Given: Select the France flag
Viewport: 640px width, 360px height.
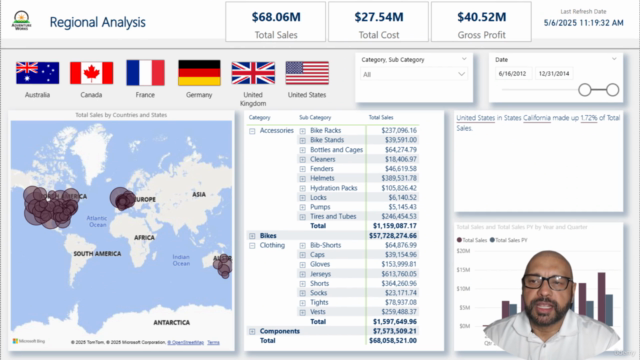Looking at the screenshot, I should (145, 73).
